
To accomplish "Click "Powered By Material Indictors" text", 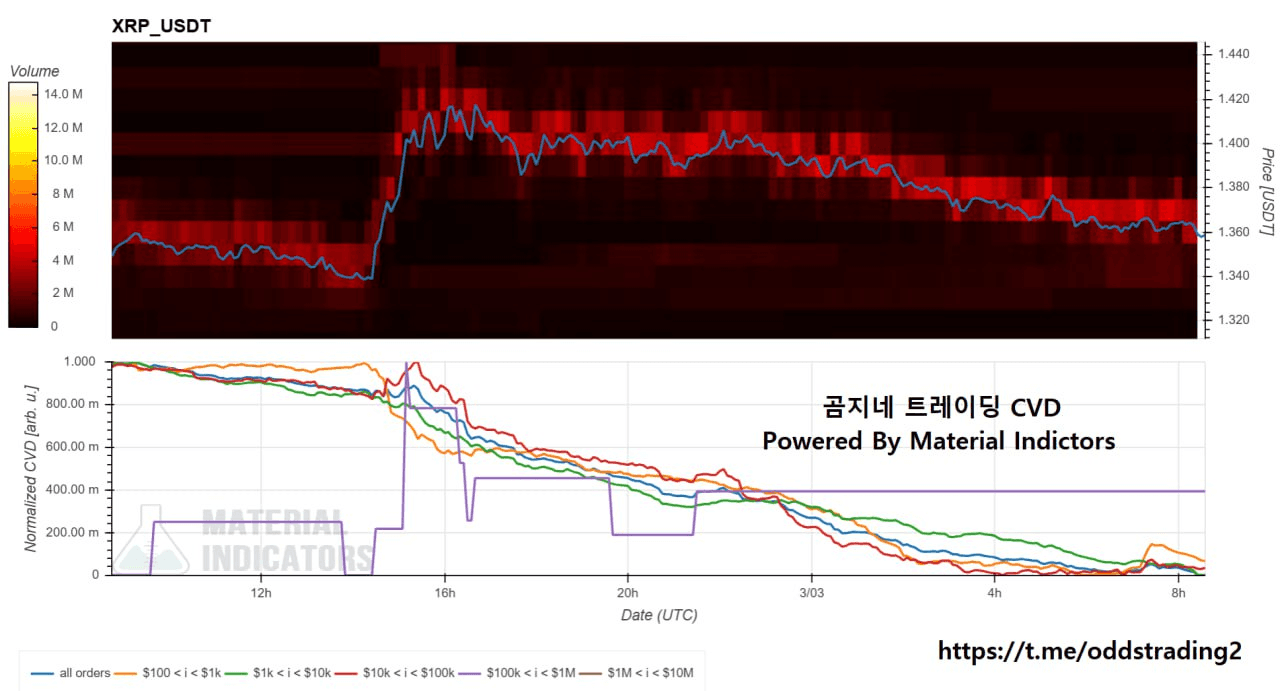I will [939, 441].
